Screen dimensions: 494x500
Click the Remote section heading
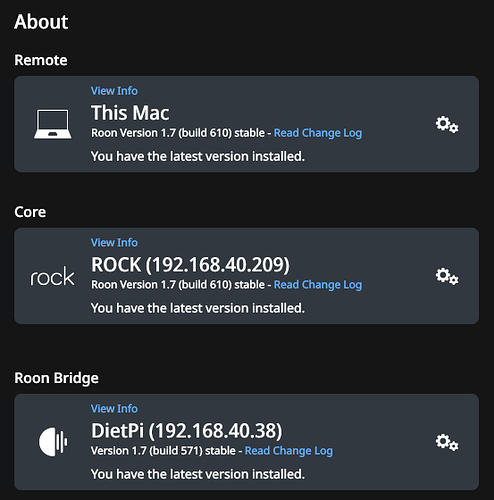coord(41,60)
